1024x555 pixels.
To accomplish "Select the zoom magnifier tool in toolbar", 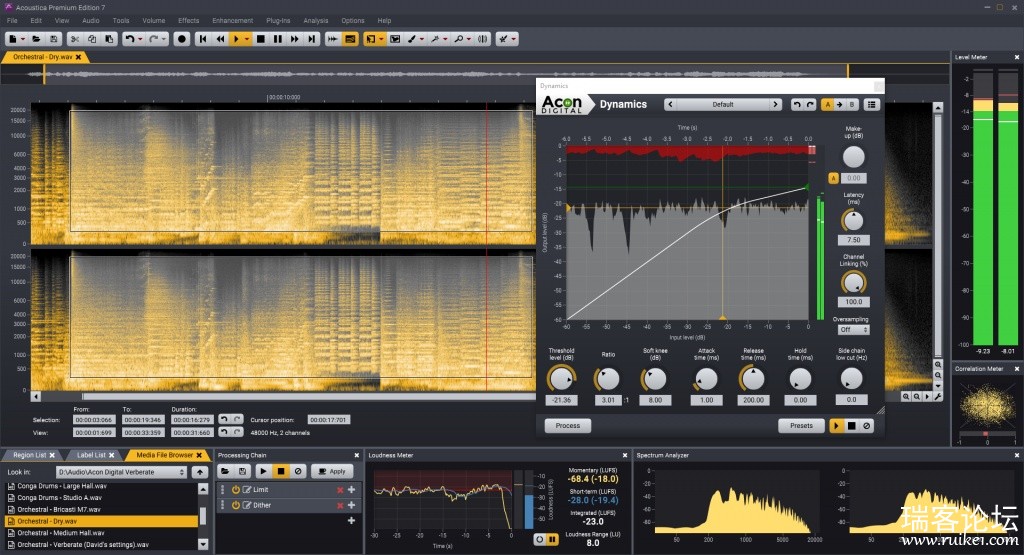I will [458, 39].
